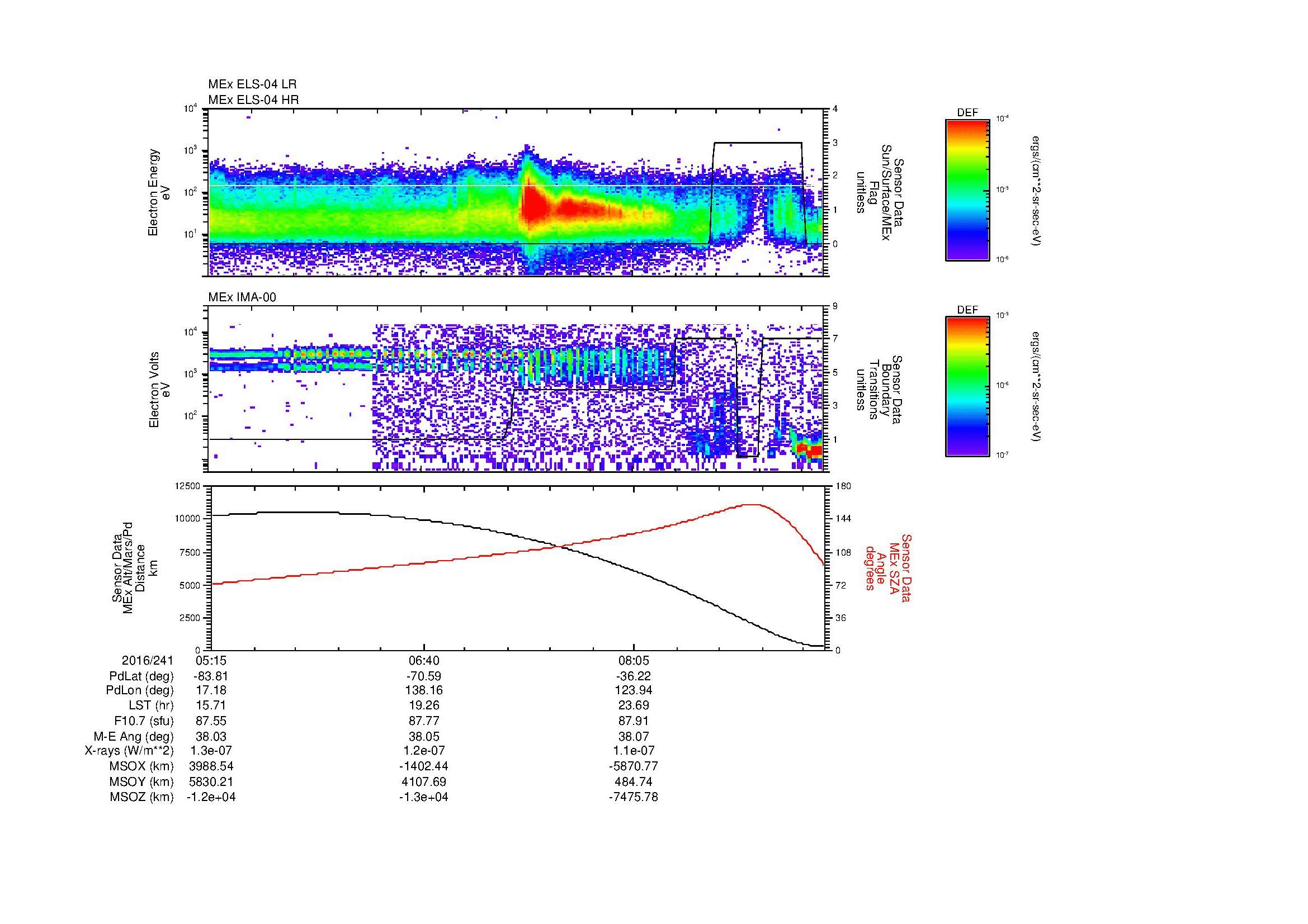Click the 'X-rays (W/m**2)' row label
Screen dimensions: 1308x924
tap(129, 751)
